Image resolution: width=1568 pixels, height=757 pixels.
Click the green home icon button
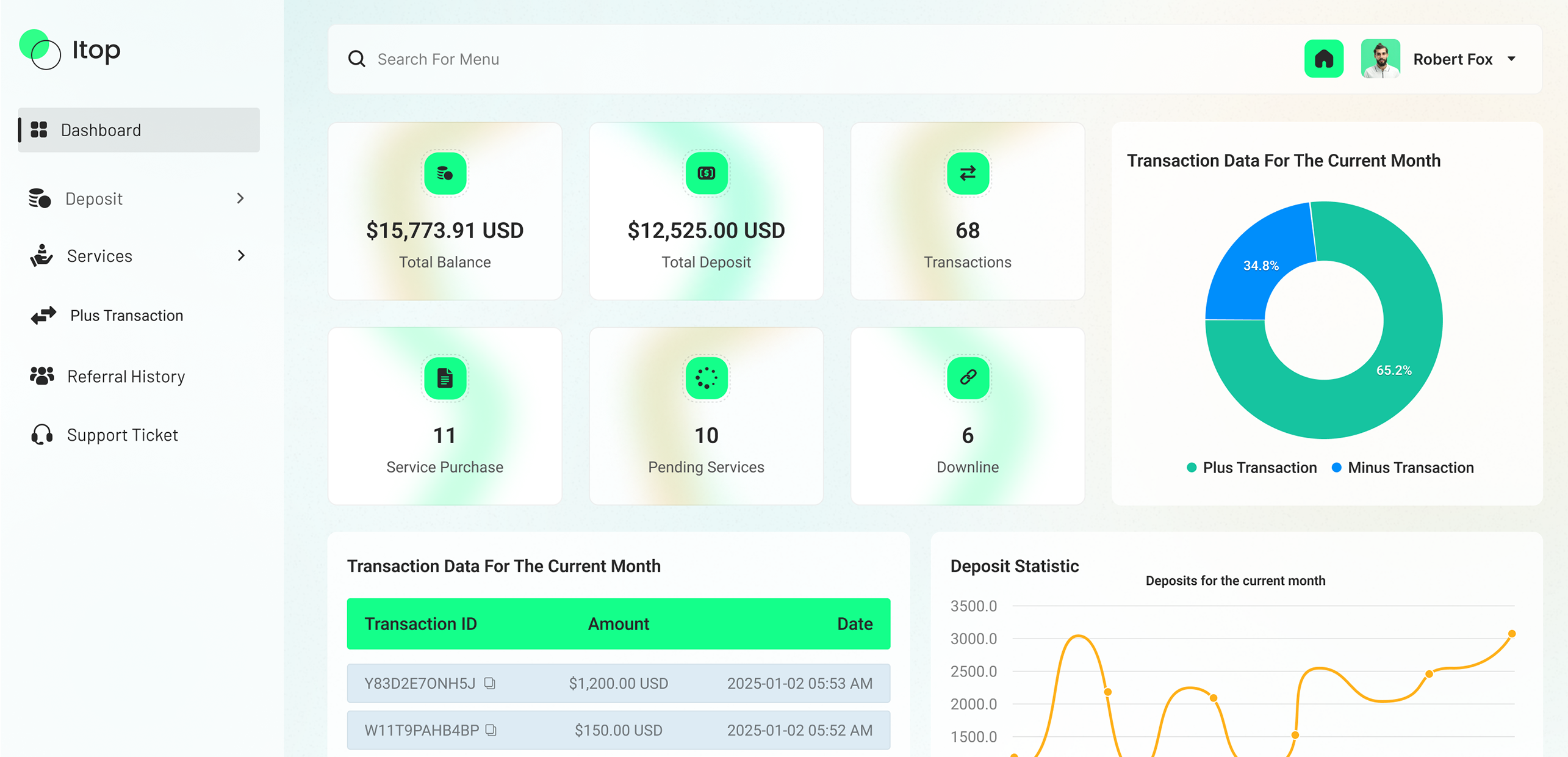coord(1323,59)
